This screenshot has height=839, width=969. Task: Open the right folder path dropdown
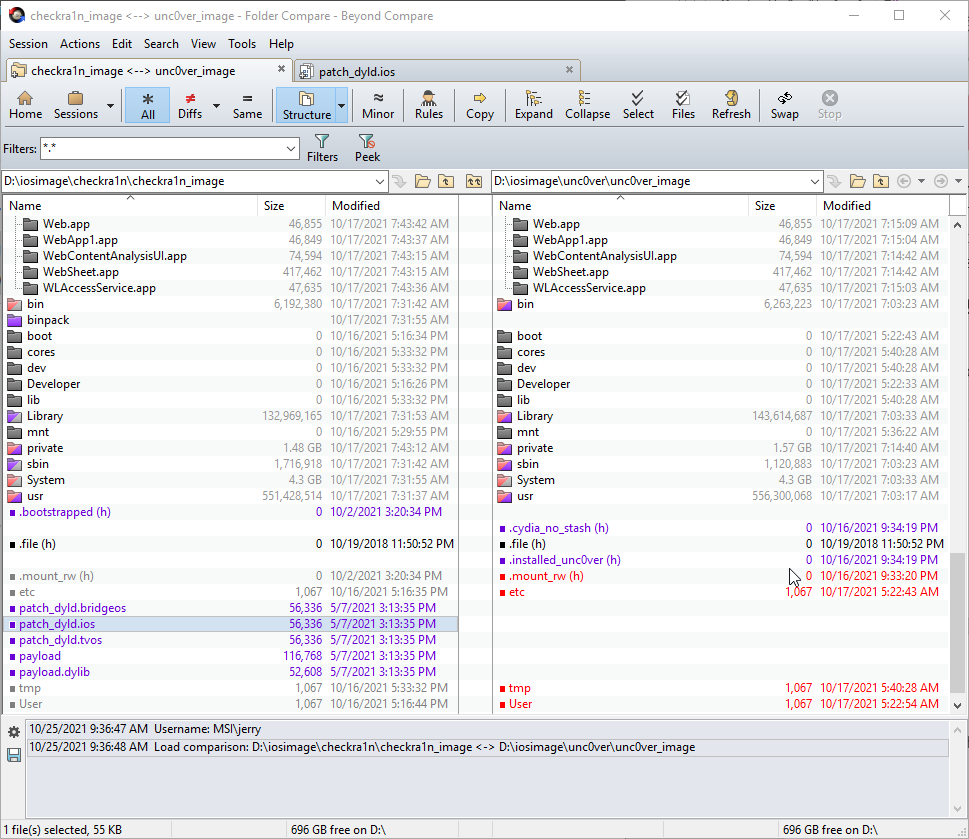click(815, 182)
